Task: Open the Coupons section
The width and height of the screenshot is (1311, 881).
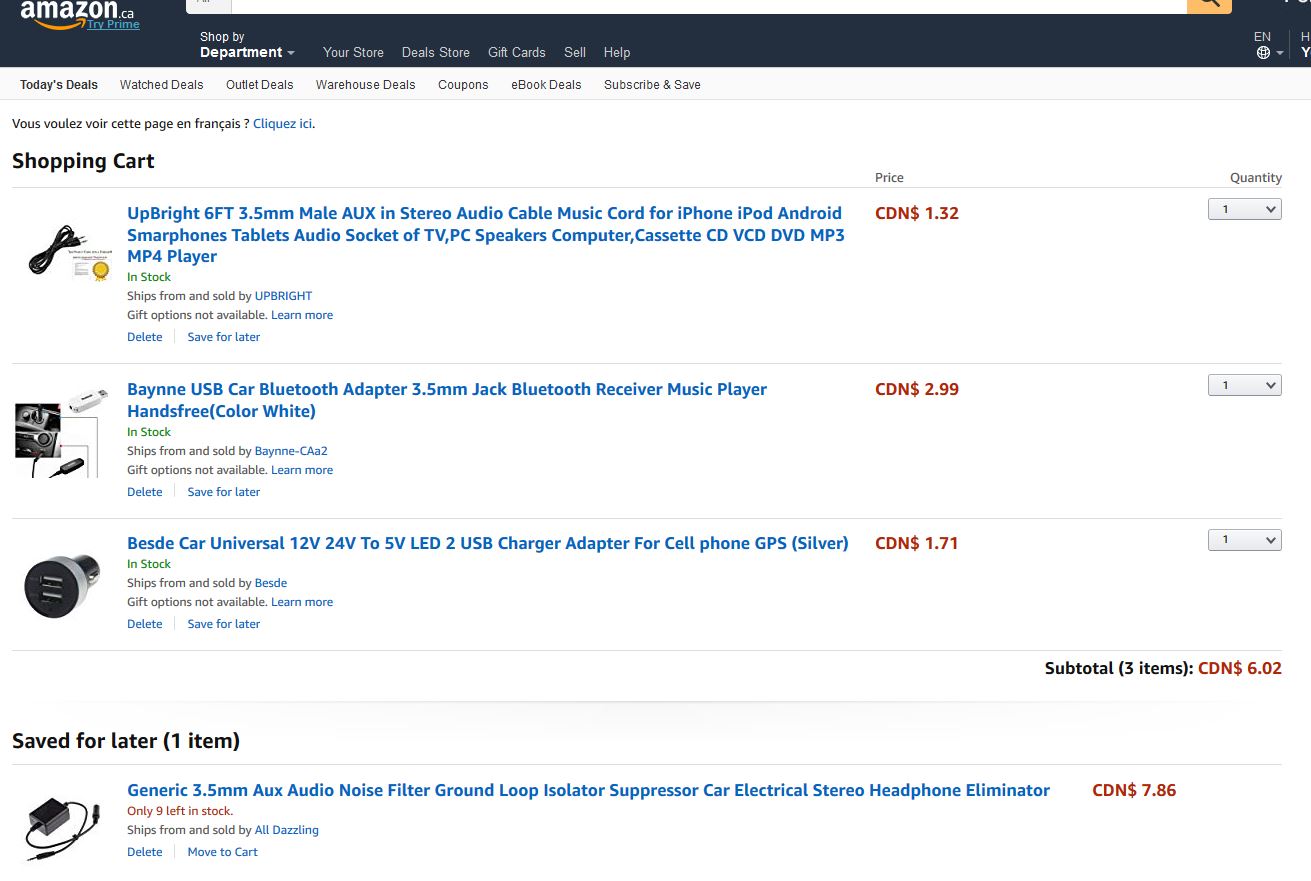Action: [463, 85]
